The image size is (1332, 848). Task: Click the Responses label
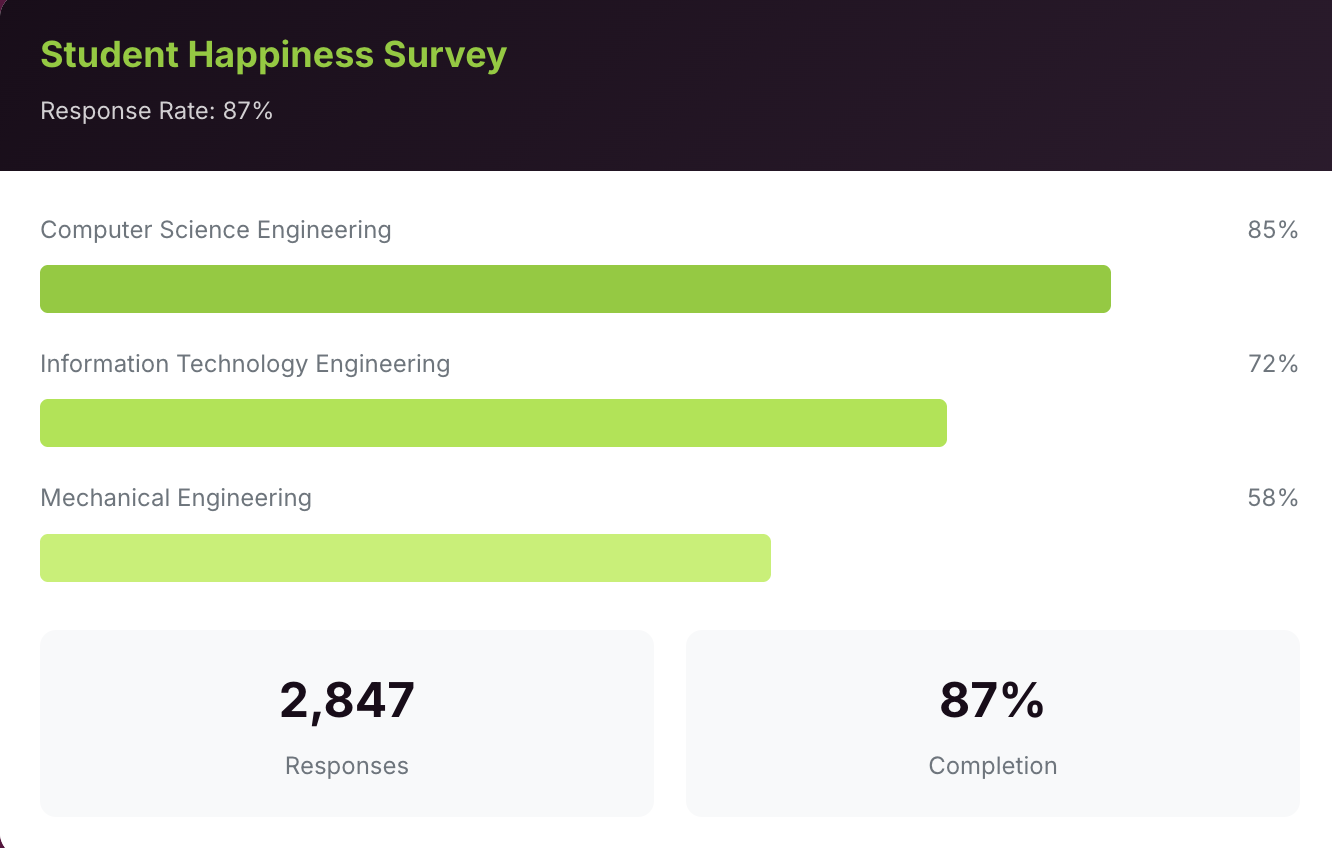point(346,766)
